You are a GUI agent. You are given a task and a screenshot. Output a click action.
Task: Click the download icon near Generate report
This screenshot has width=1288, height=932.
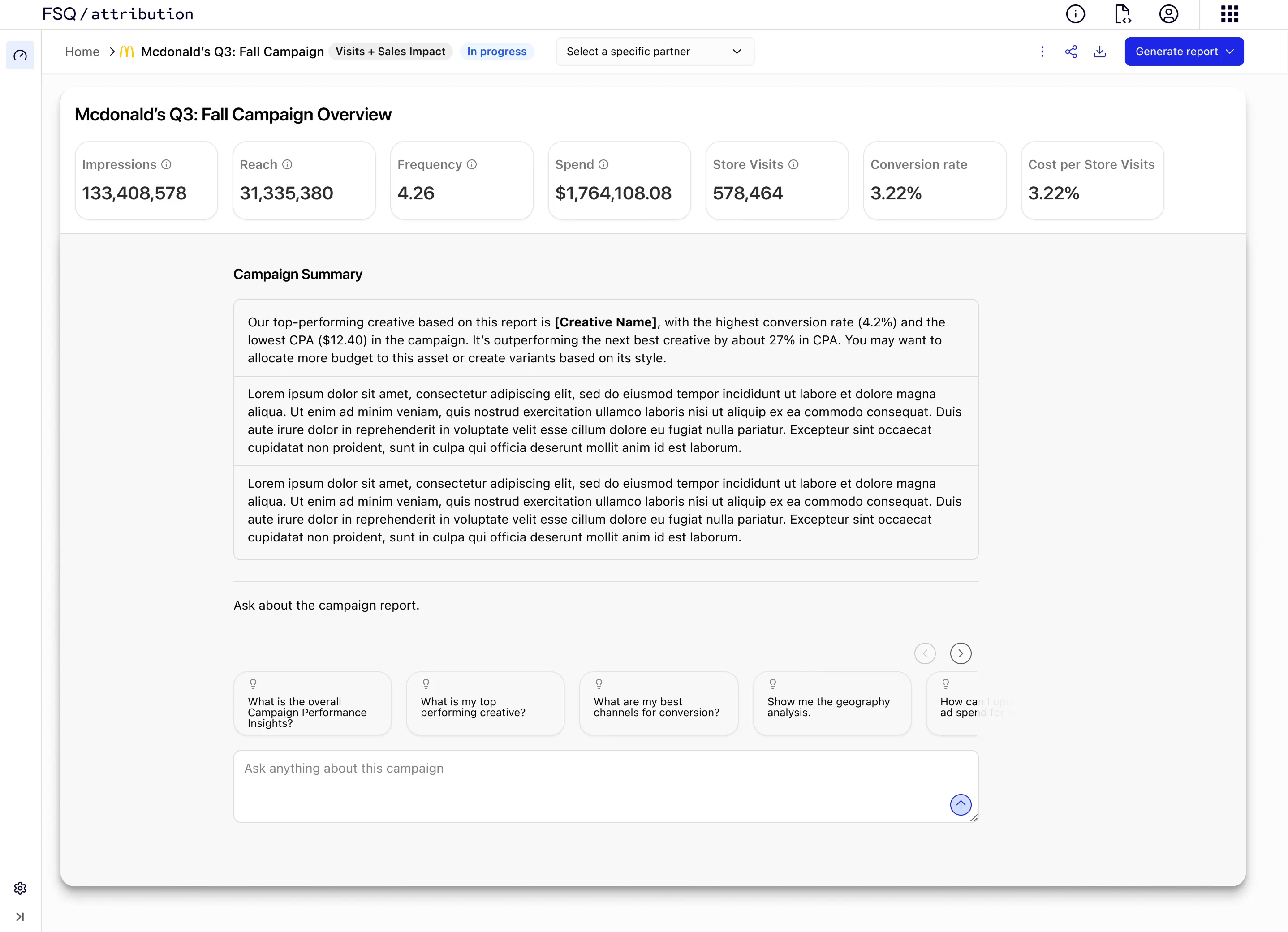pos(1099,52)
